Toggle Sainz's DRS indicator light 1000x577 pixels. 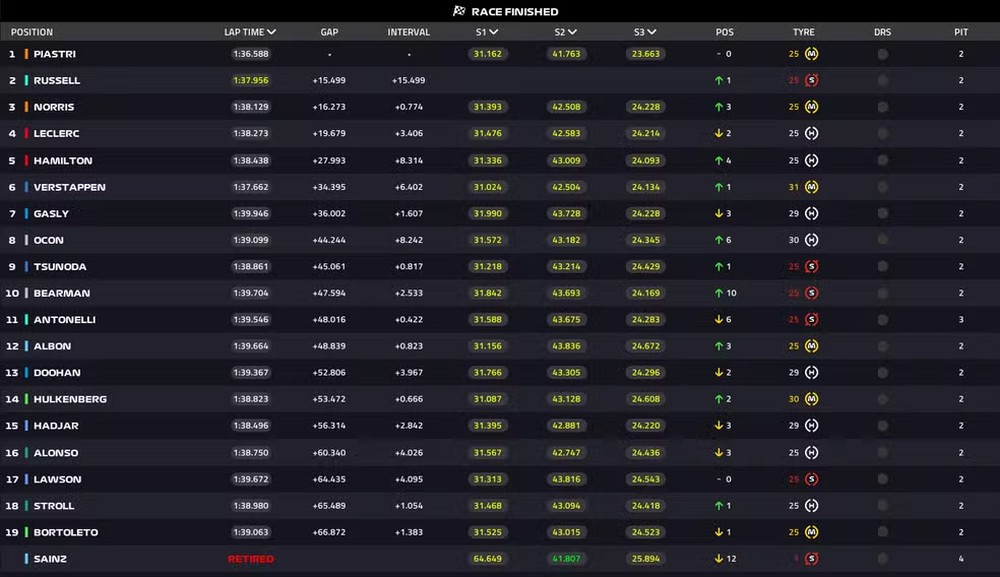click(x=882, y=558)
